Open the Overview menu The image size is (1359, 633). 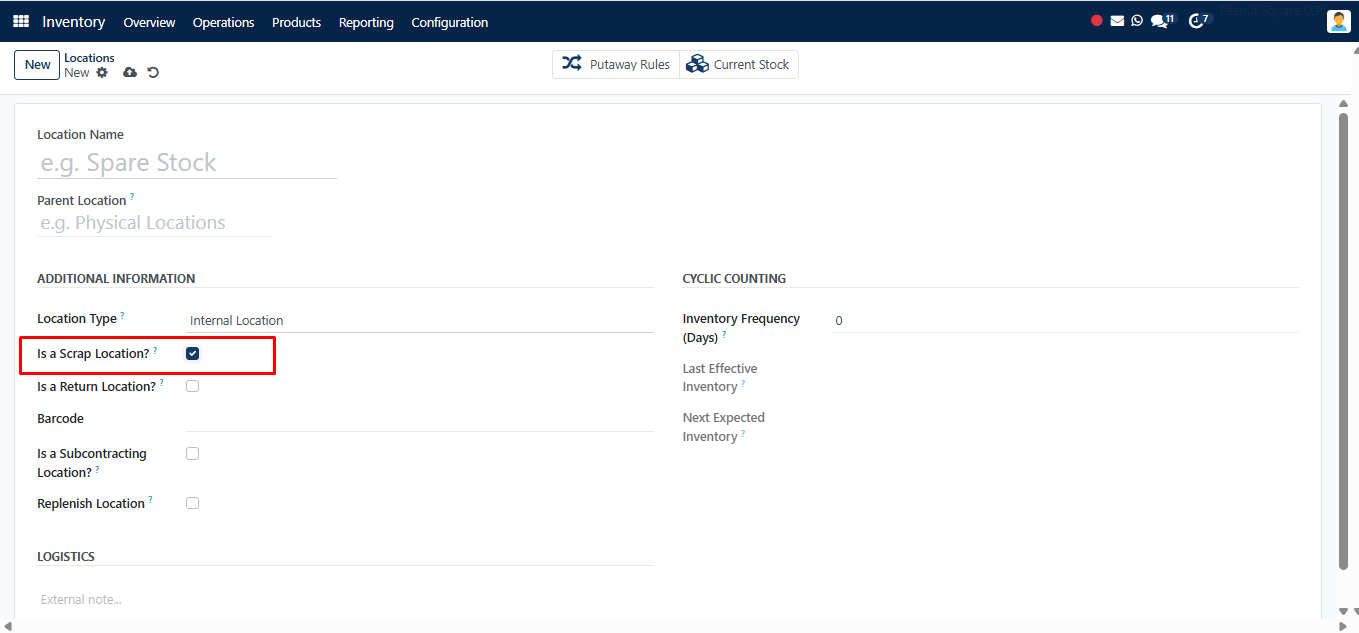click(x=149, y=22)
